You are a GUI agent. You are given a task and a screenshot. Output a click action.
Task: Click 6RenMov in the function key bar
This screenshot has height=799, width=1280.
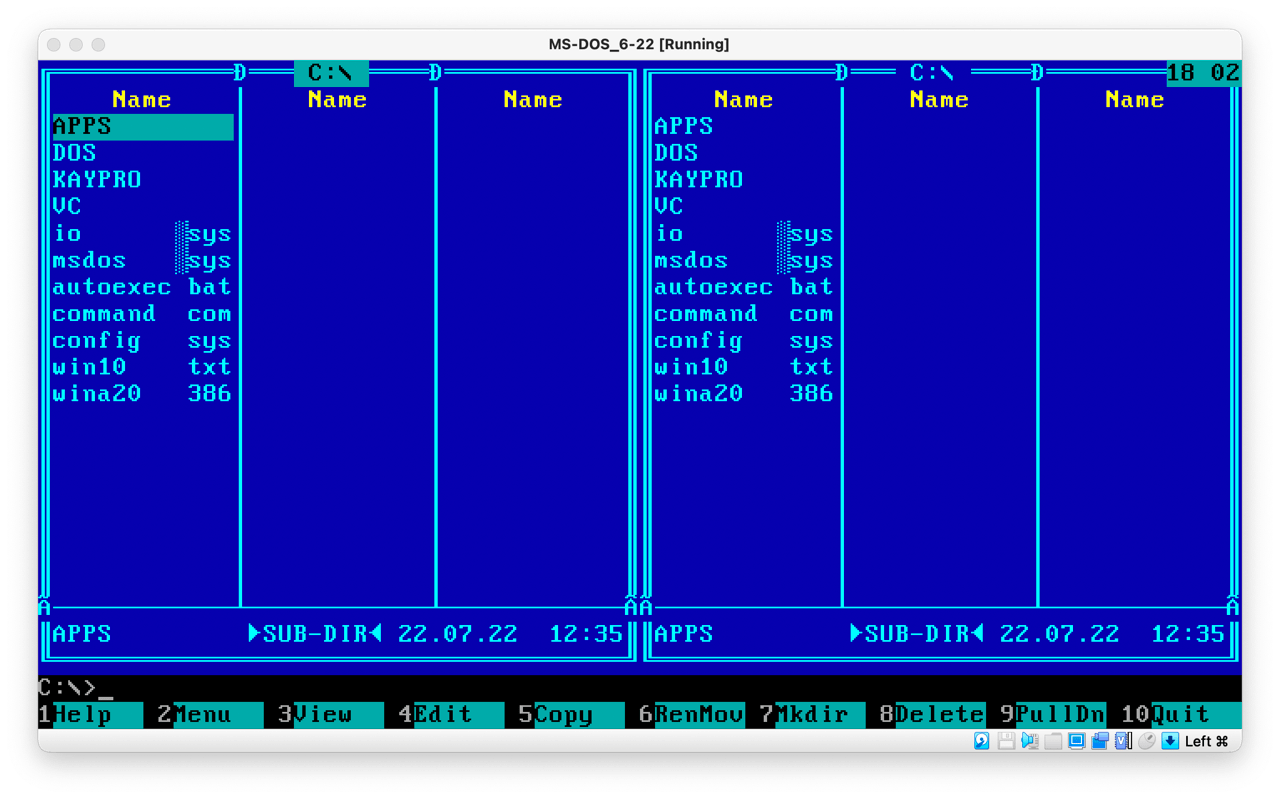pyautogui.click(x=691, y=715)
